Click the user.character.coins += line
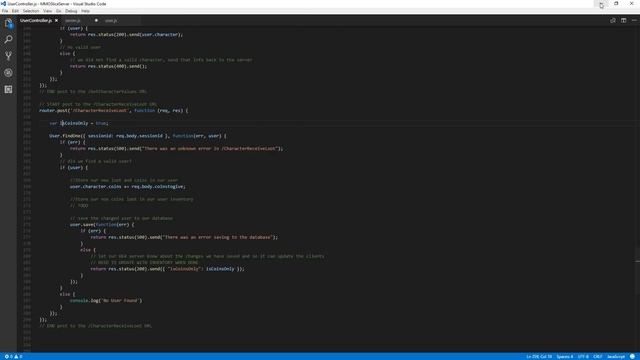640x360 pixels. (x=127, y=187)
